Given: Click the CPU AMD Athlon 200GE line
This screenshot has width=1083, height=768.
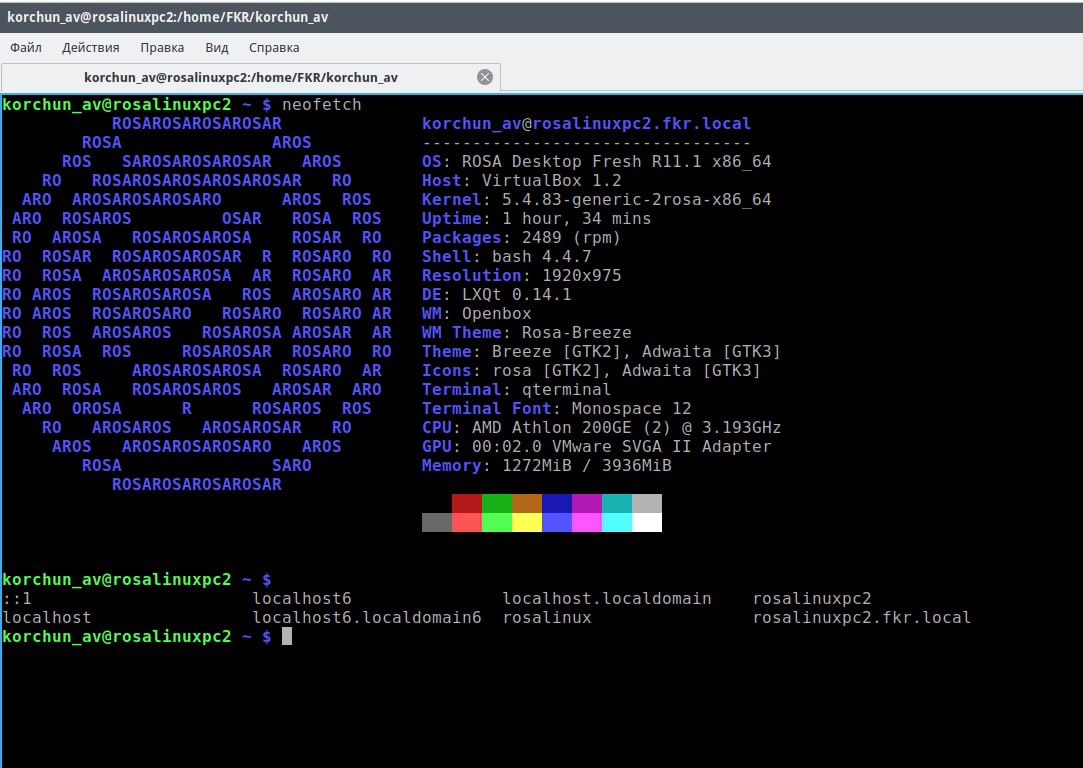Looking at the screenshot, I should [x=602, y=428].
